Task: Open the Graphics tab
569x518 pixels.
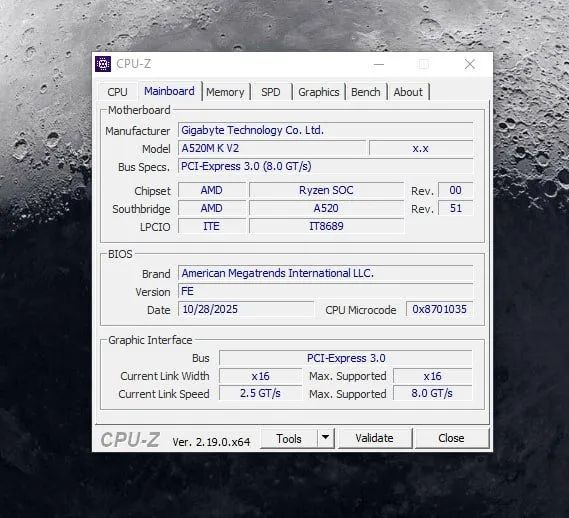Action: click(x=319, y=92)
